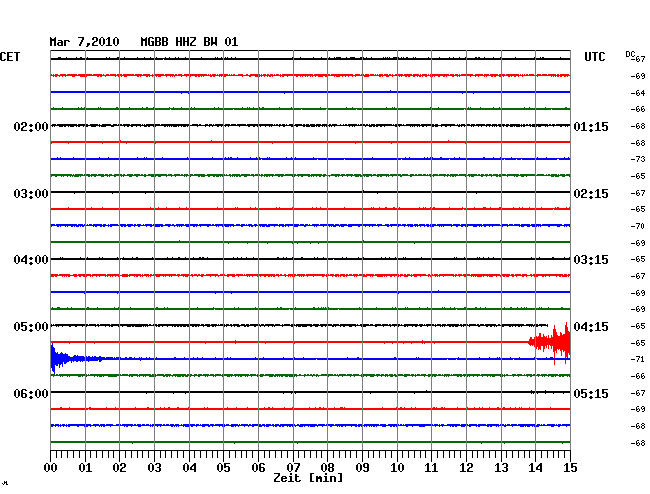Image resolution: width=650 pixels, height=494 pixels.
Task: Click the DC offset value "-70"
Action: click(x=638, y=226)
